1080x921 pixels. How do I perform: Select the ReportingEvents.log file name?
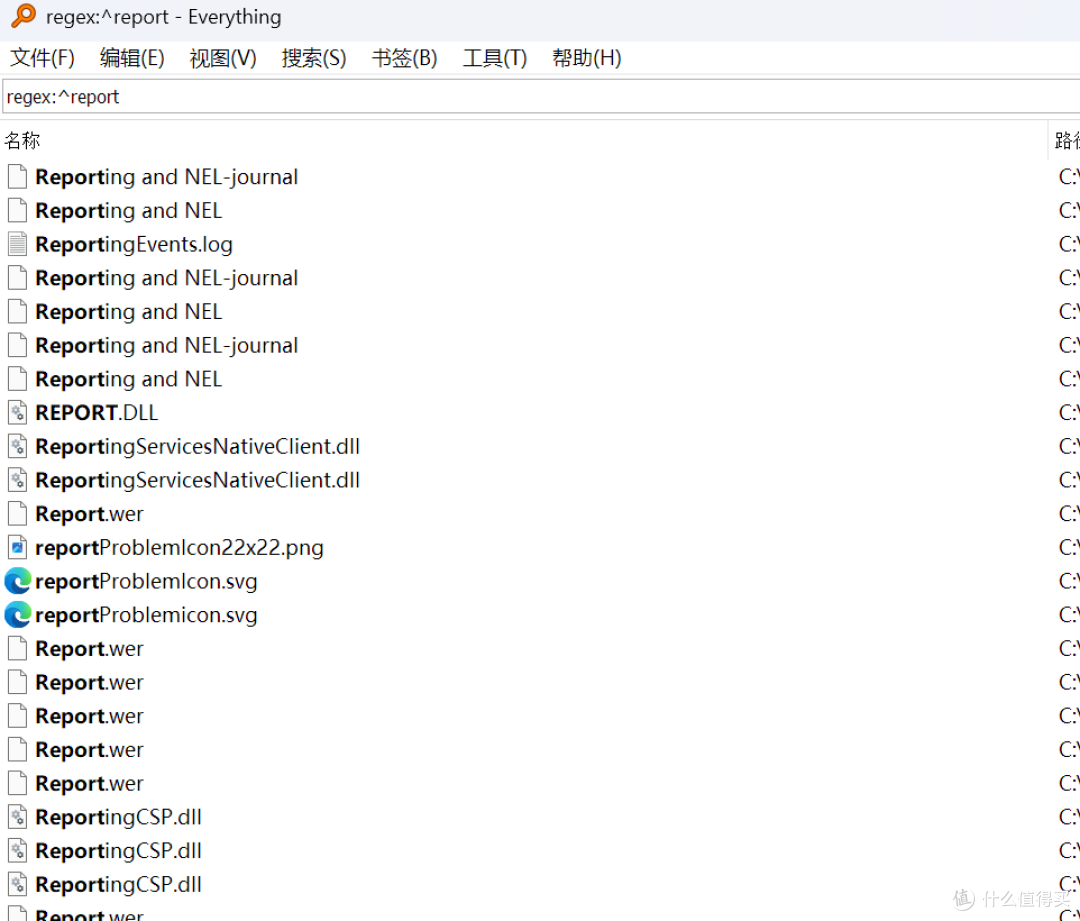[x=134, y=245]
